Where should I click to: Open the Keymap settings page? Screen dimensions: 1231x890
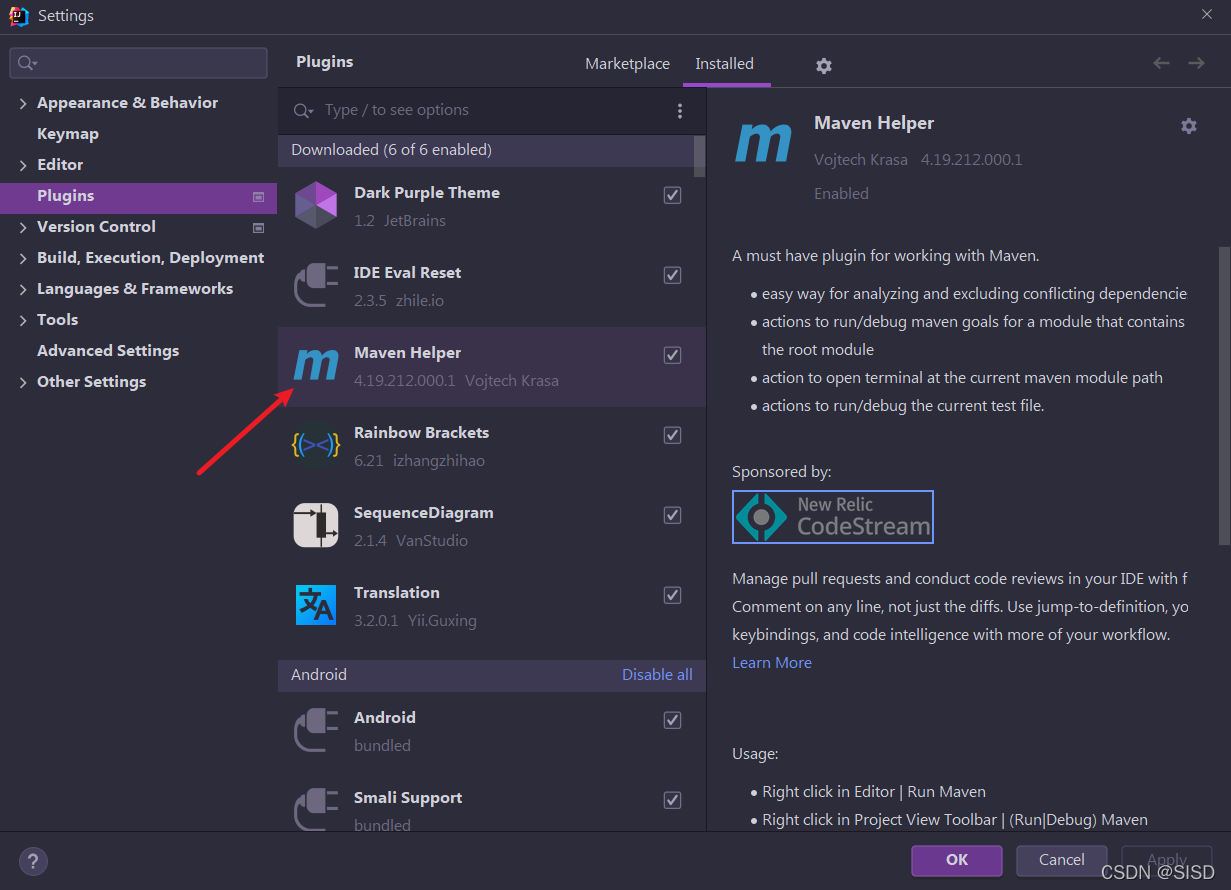coord(68,134)
